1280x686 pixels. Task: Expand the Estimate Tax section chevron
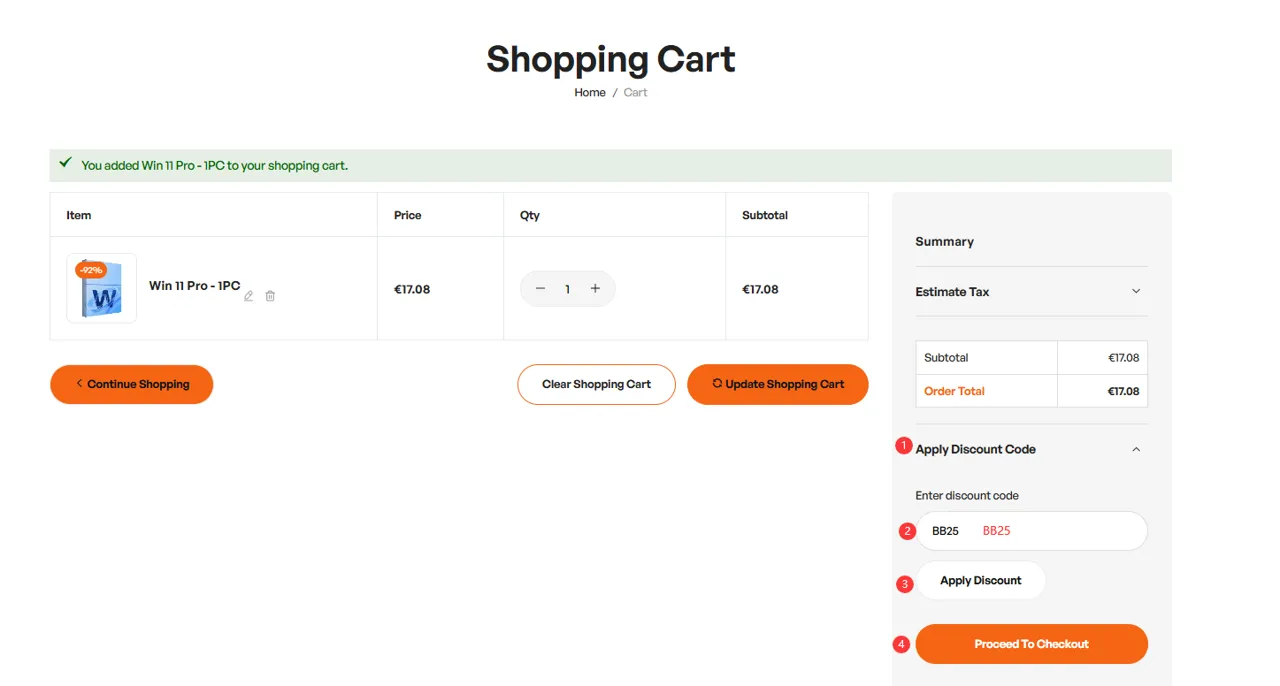1136,291
